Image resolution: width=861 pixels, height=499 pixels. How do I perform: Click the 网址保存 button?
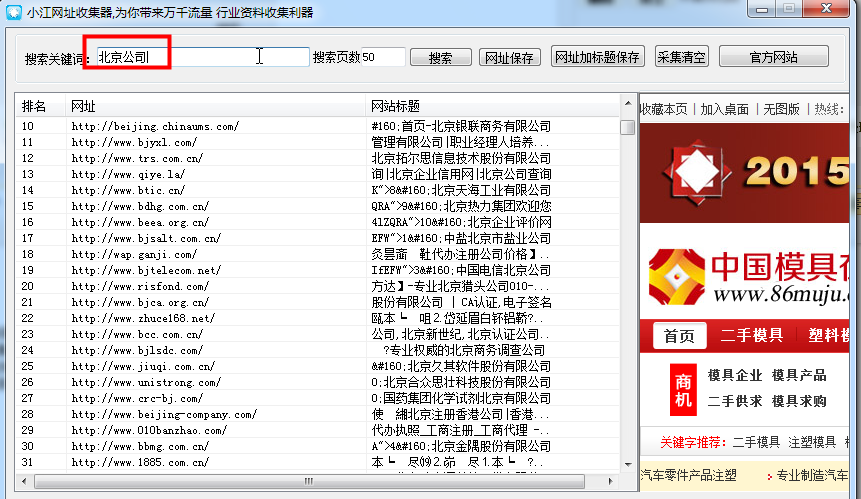(510, 58)
